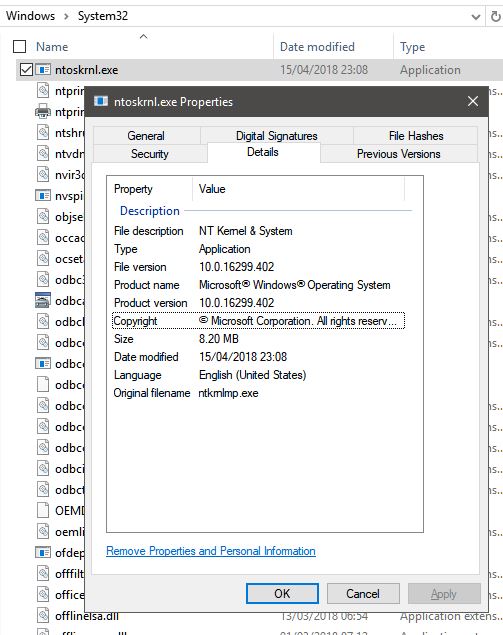Click the oemli file icon

coord(43,531)
